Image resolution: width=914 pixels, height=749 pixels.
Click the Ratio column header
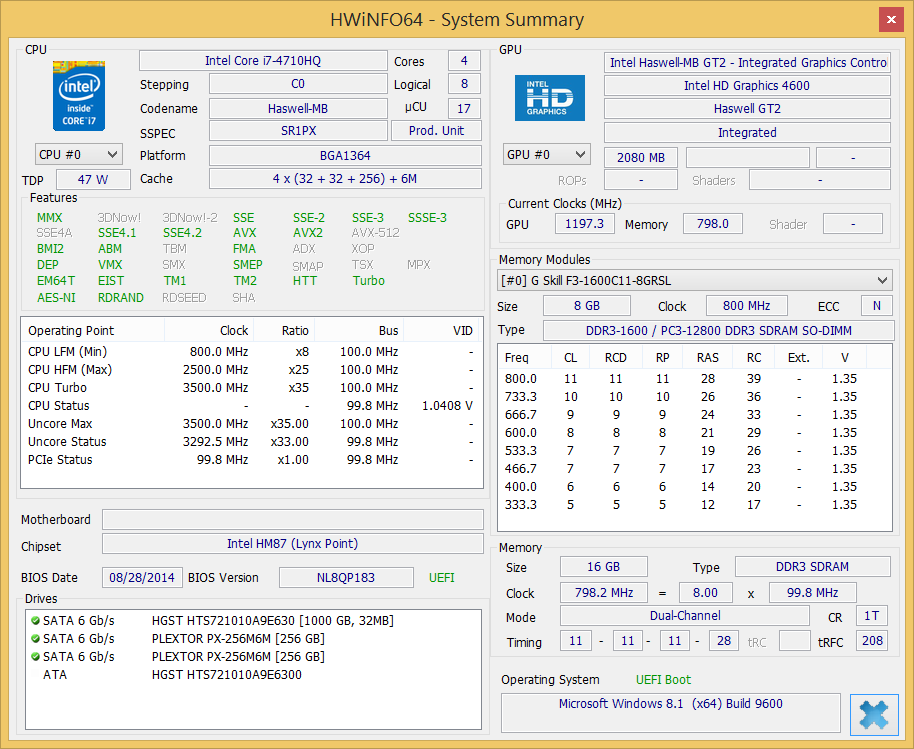pos(284,330)
